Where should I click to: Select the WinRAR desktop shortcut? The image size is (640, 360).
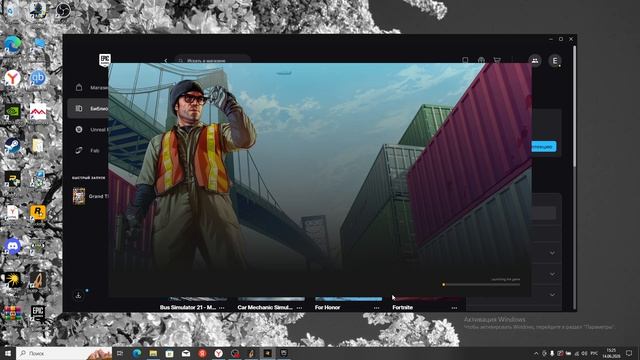(13, 313)
